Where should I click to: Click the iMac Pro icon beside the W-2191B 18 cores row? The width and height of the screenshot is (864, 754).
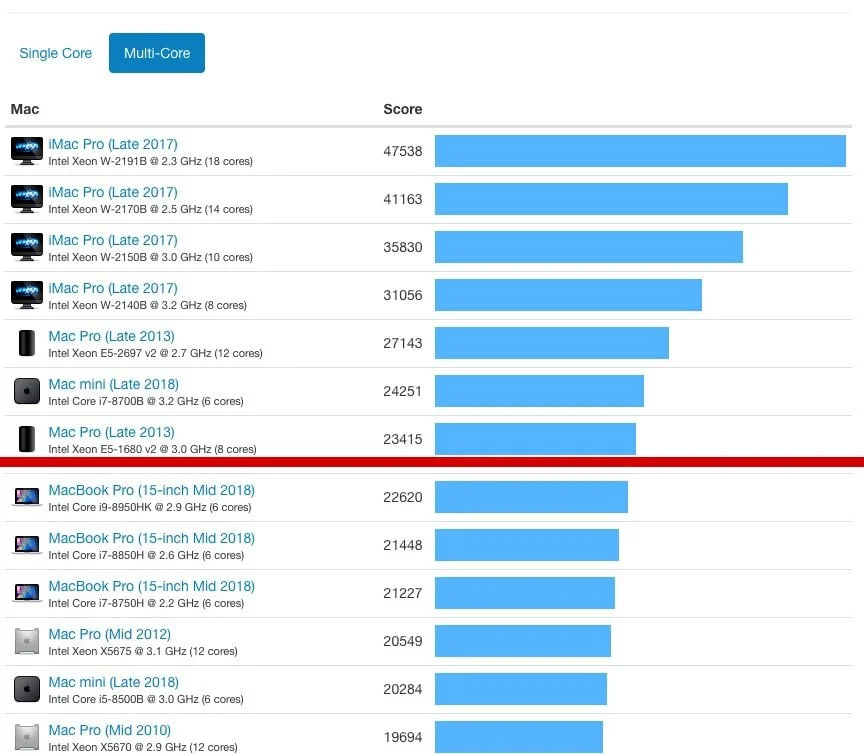27,151
